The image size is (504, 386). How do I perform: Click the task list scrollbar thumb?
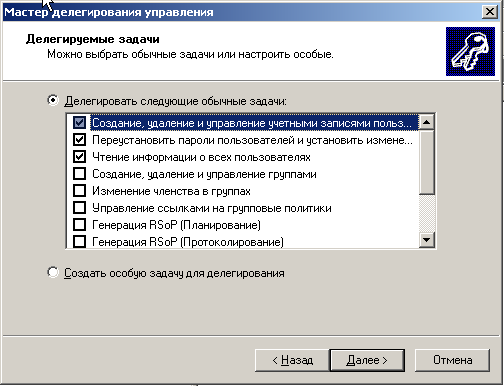pos(427,162)
